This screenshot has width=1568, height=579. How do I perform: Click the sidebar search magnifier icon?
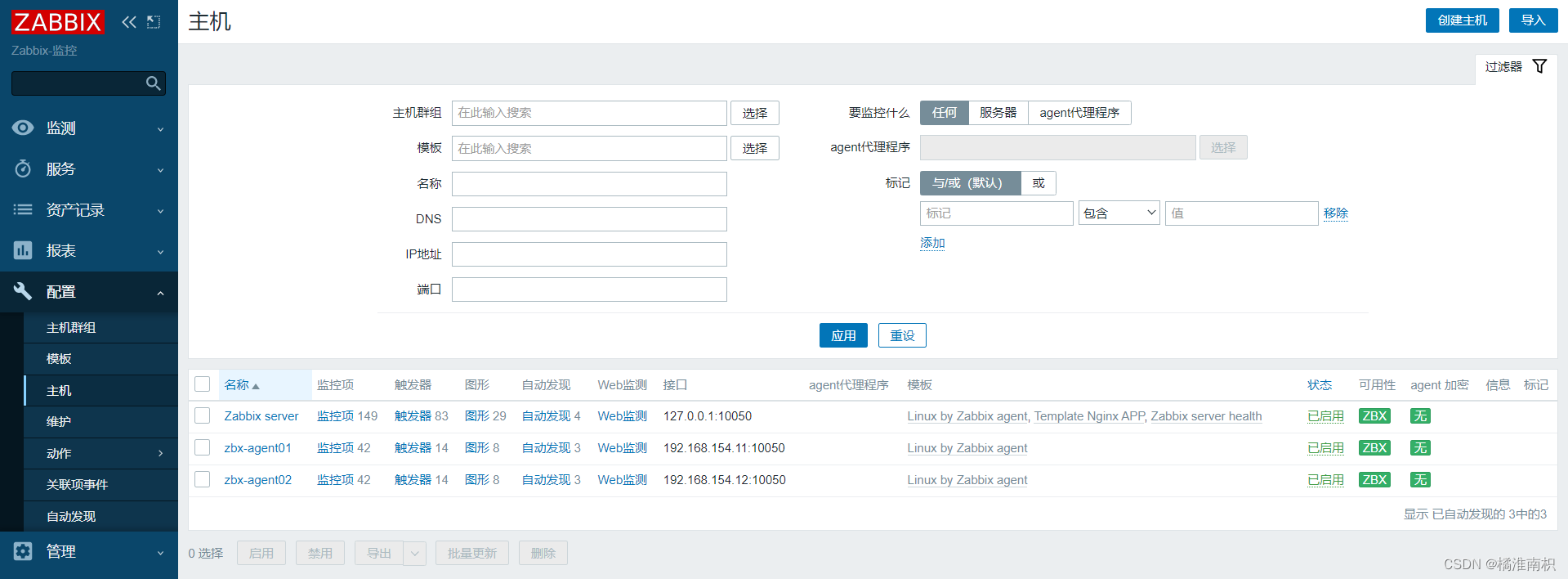point(153,83)
